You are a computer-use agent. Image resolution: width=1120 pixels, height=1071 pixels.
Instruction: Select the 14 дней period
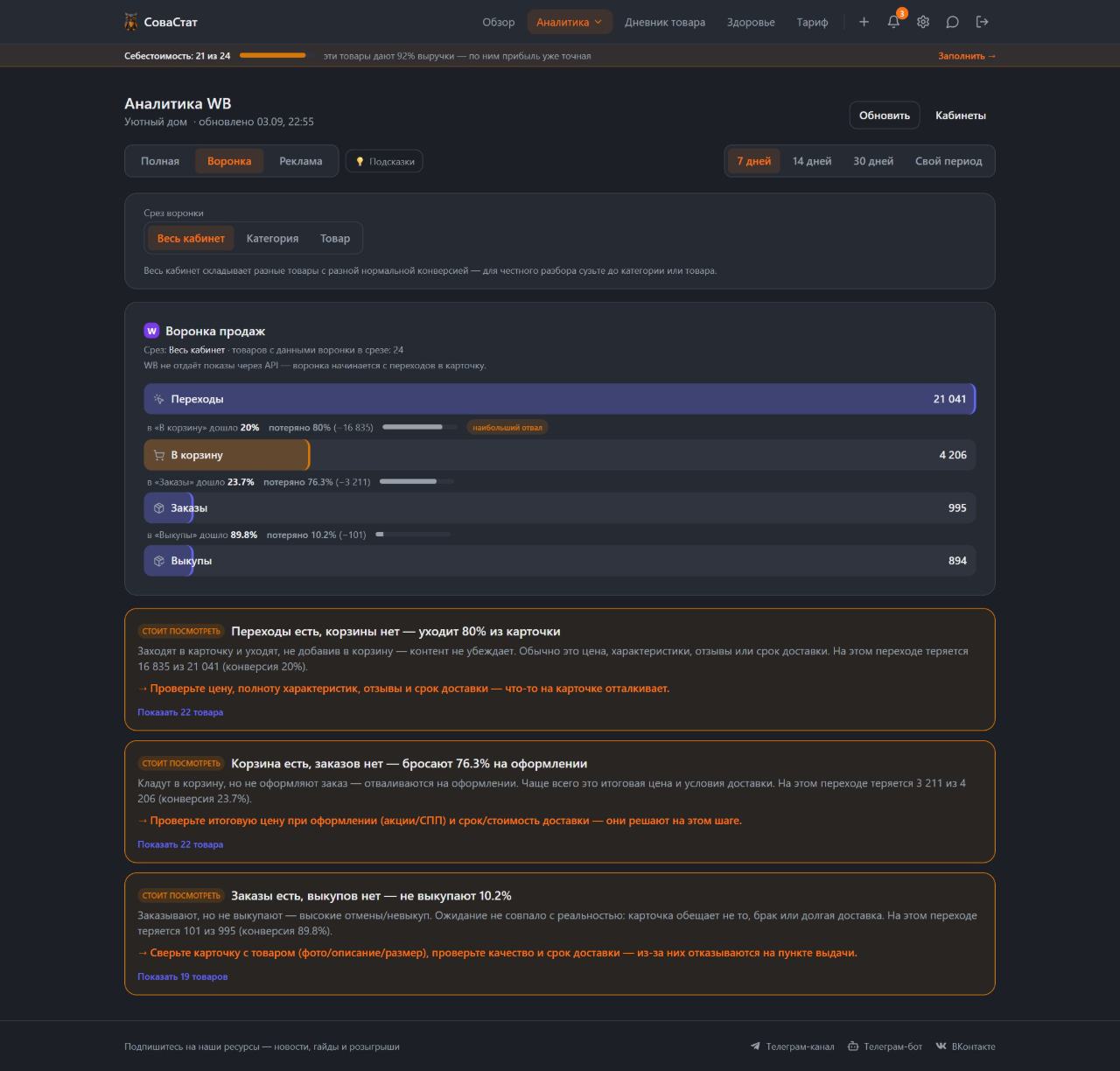pos(812,161)
